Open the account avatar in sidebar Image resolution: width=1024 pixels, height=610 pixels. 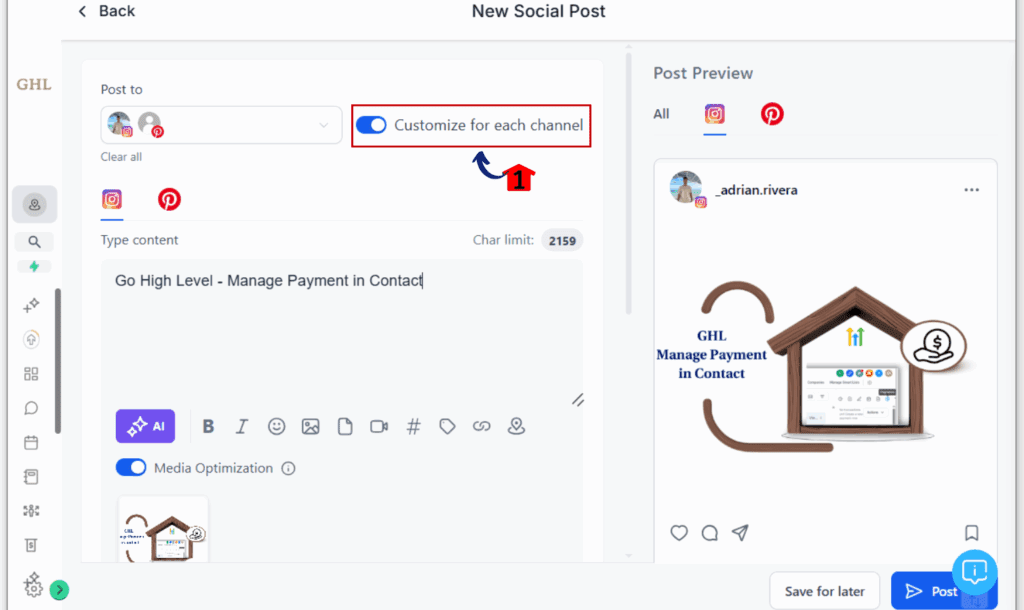pos(35,204)
